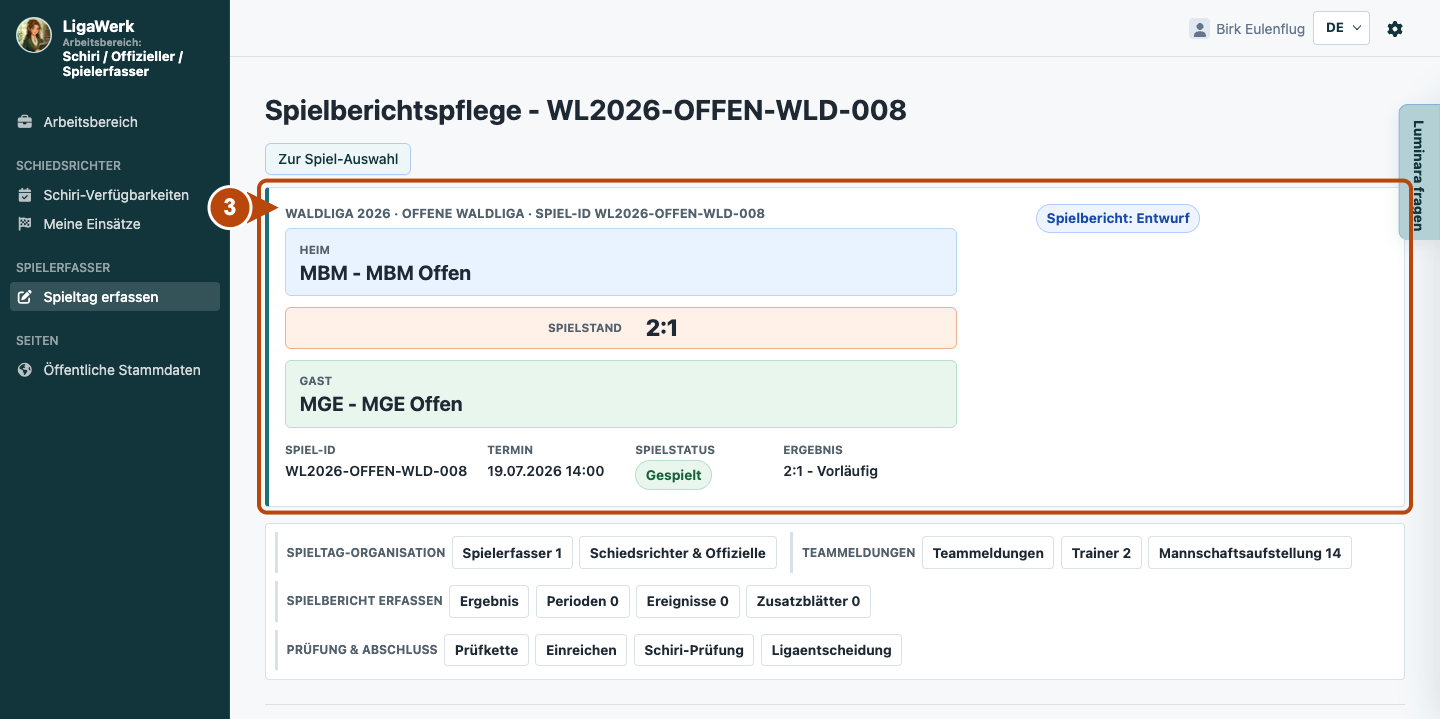The height and width of the screenshot is (719, 1440).
Task: Open Zusatzblätter 0 section
Action: click(x=808, y=601)
